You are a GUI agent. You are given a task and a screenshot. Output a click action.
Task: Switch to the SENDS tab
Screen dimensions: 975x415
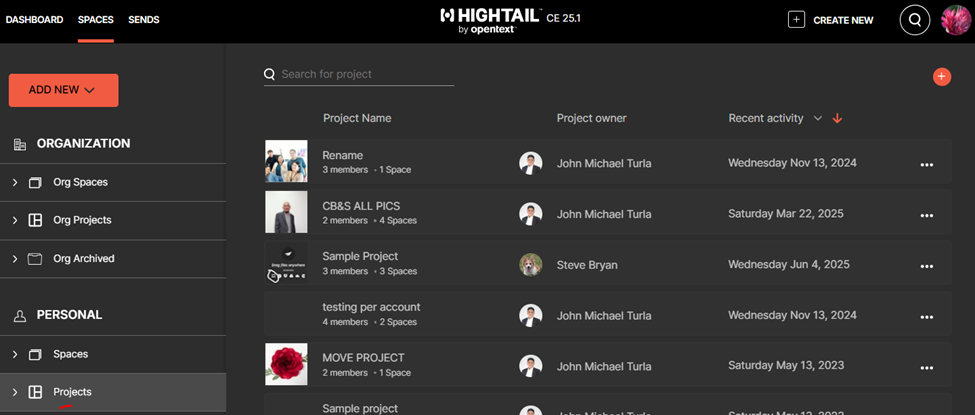click(143, 20)
